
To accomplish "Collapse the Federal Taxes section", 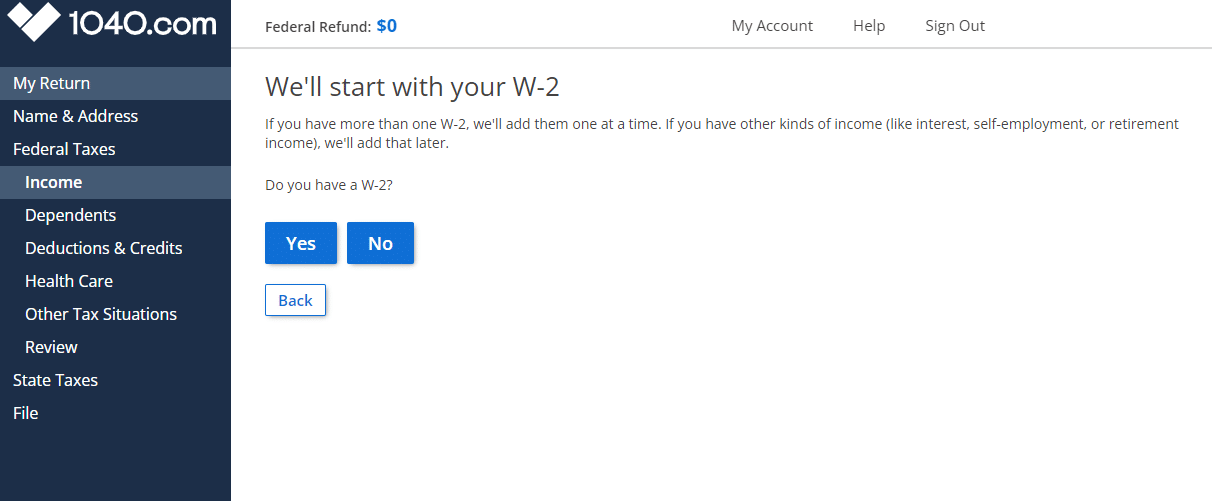I will (x=64, y=149).
